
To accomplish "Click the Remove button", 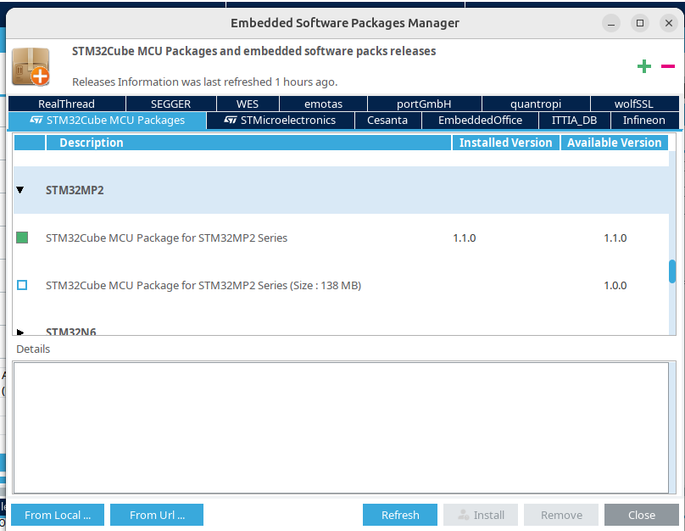I will pyautogui.click(x=561, y=515).
